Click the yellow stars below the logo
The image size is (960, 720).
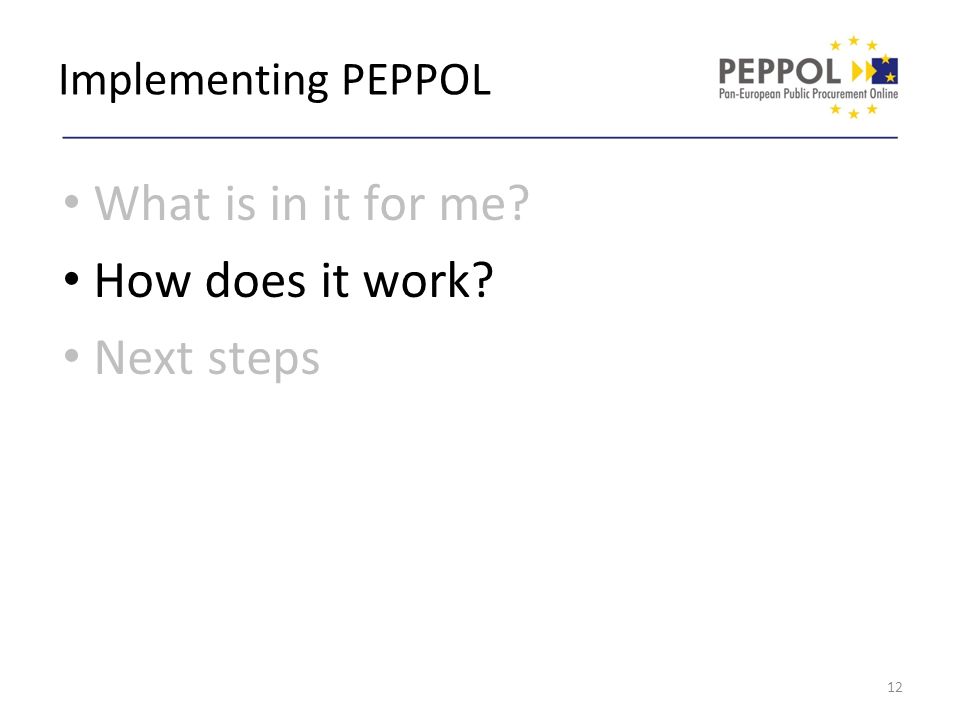tap(853, 111)
